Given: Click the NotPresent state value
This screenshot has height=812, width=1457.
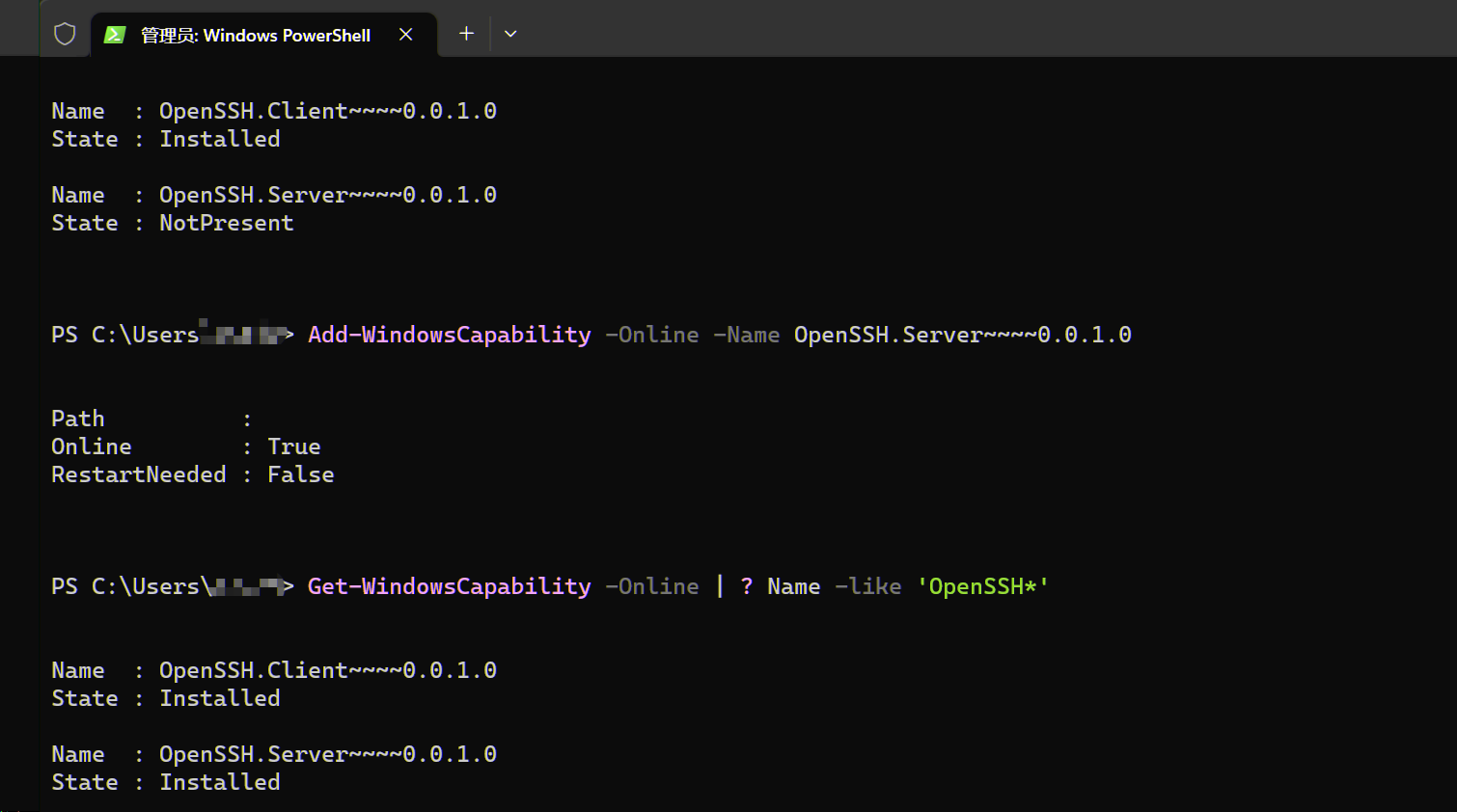Looking at the screenshot, I should click(x=227, y=223).
